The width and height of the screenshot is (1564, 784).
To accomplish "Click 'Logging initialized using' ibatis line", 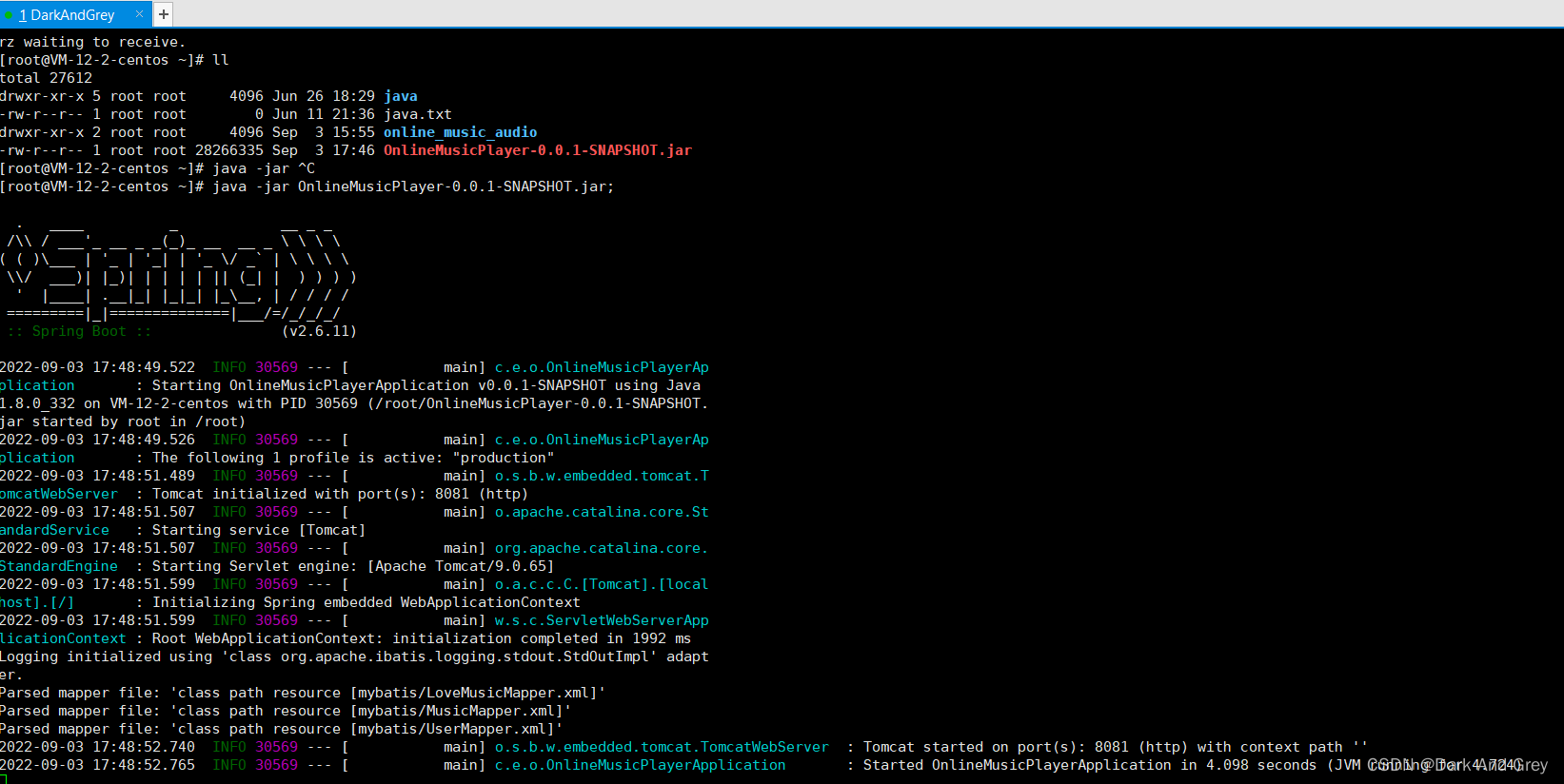I will pyautogui.click(x=354, y=657).
